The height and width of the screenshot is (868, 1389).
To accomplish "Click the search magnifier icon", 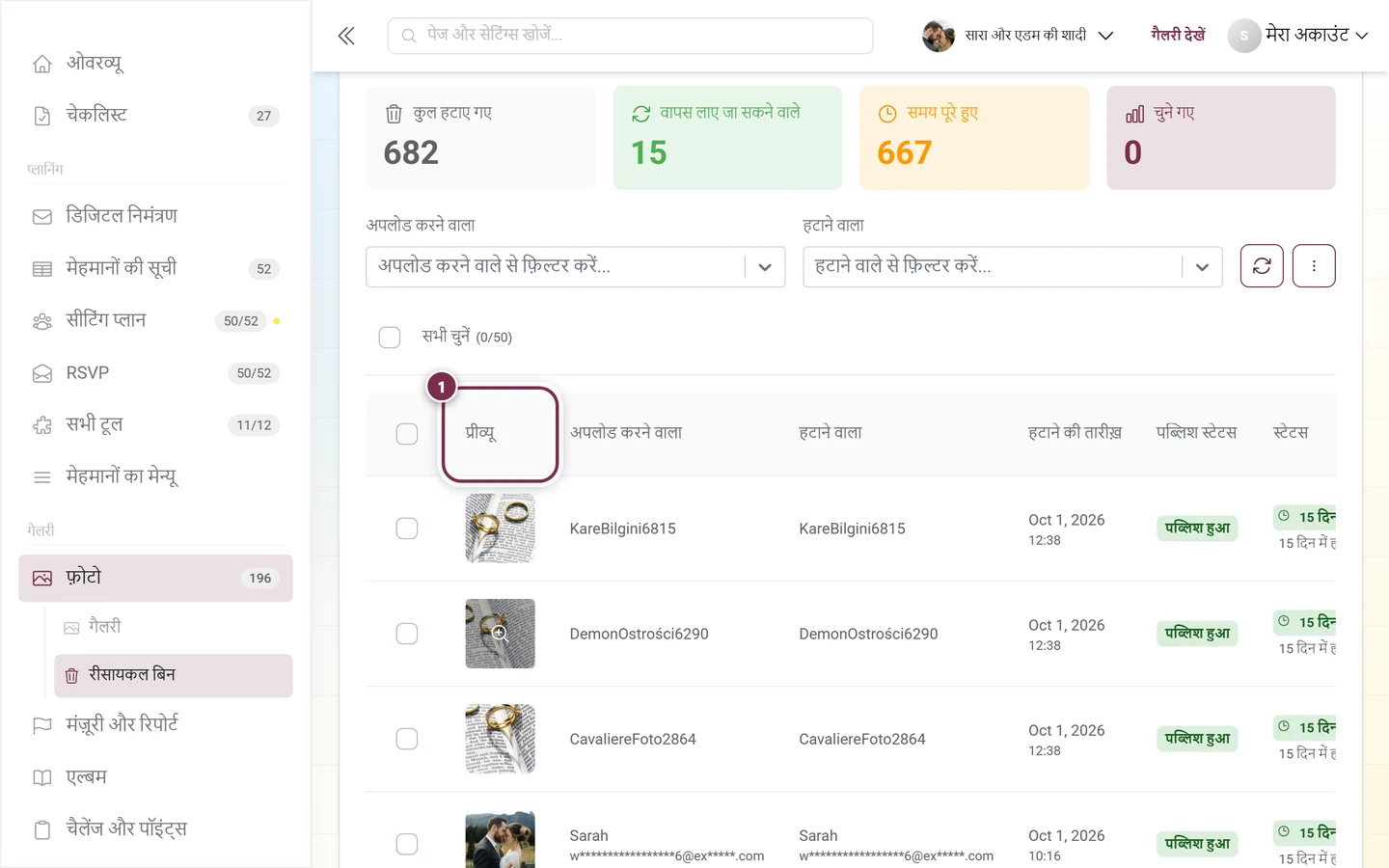I will (409, 36).
